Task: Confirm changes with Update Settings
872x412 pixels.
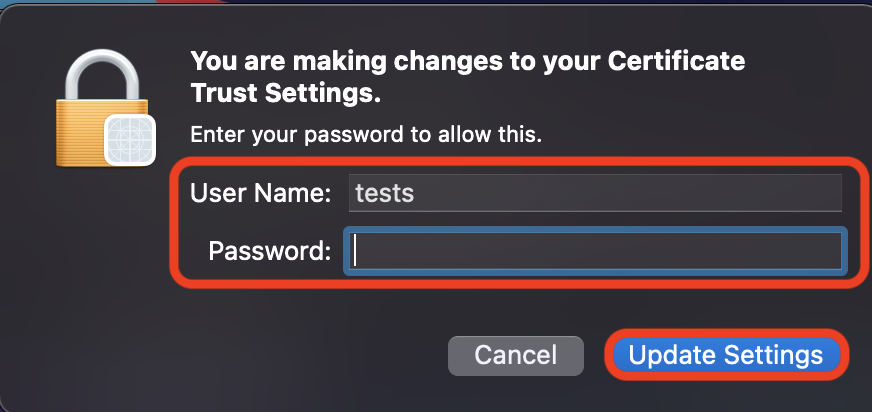Action: [726, 355]
